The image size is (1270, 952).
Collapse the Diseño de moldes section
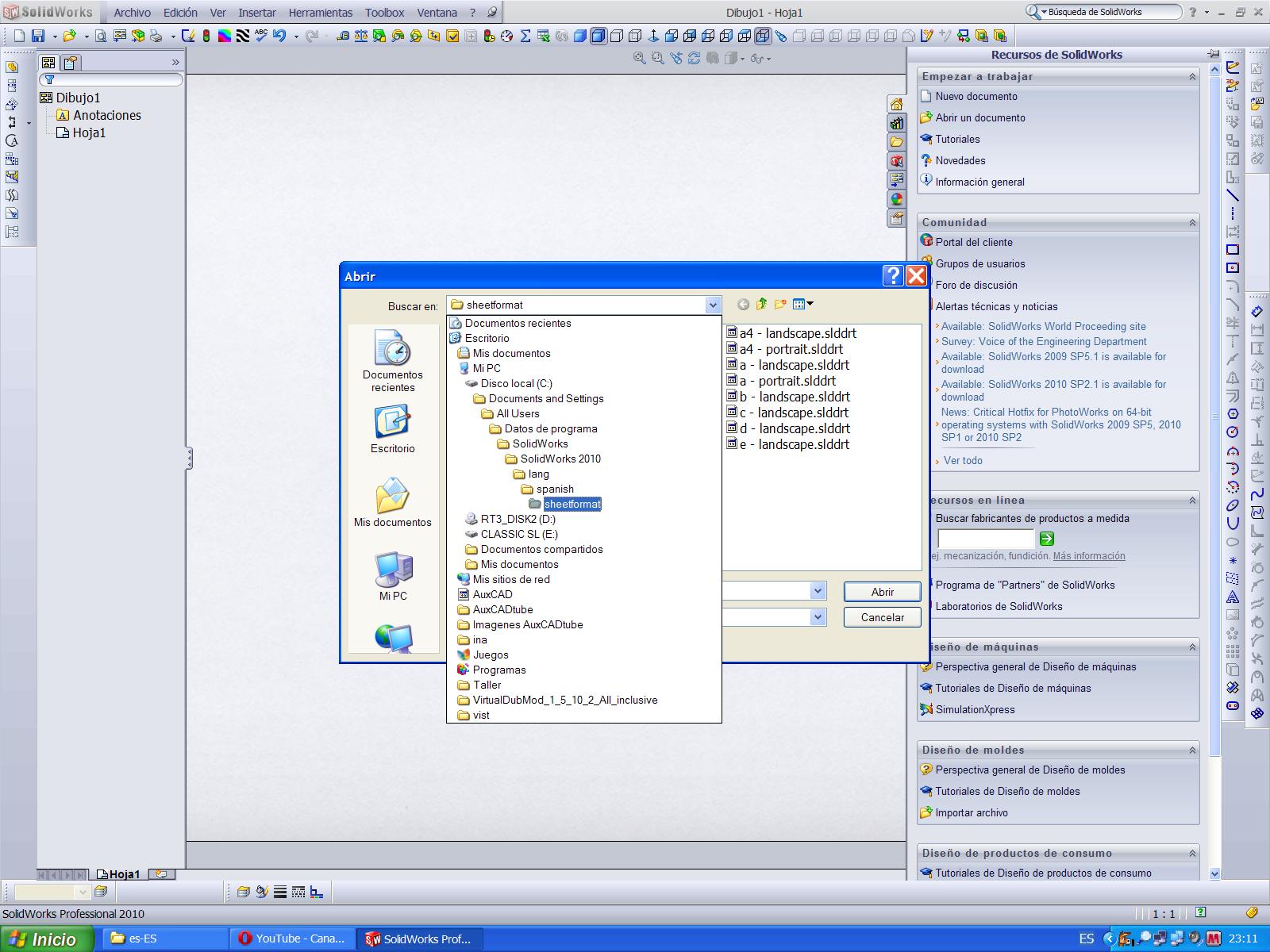(1192, 750)
